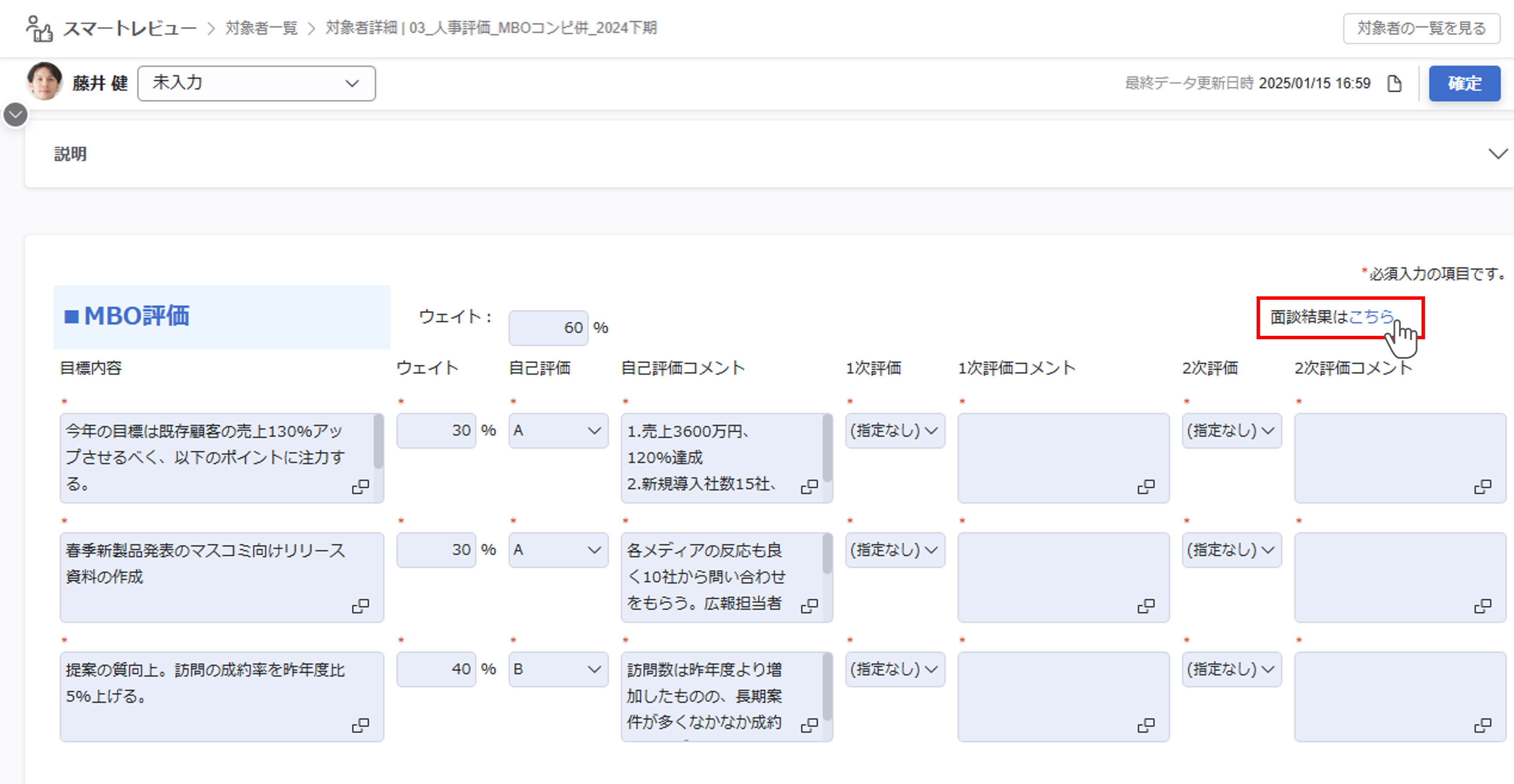Click the first goal weight field showing 30
The width and height of the screenshot is (1514, 784).
click(436, 430)
